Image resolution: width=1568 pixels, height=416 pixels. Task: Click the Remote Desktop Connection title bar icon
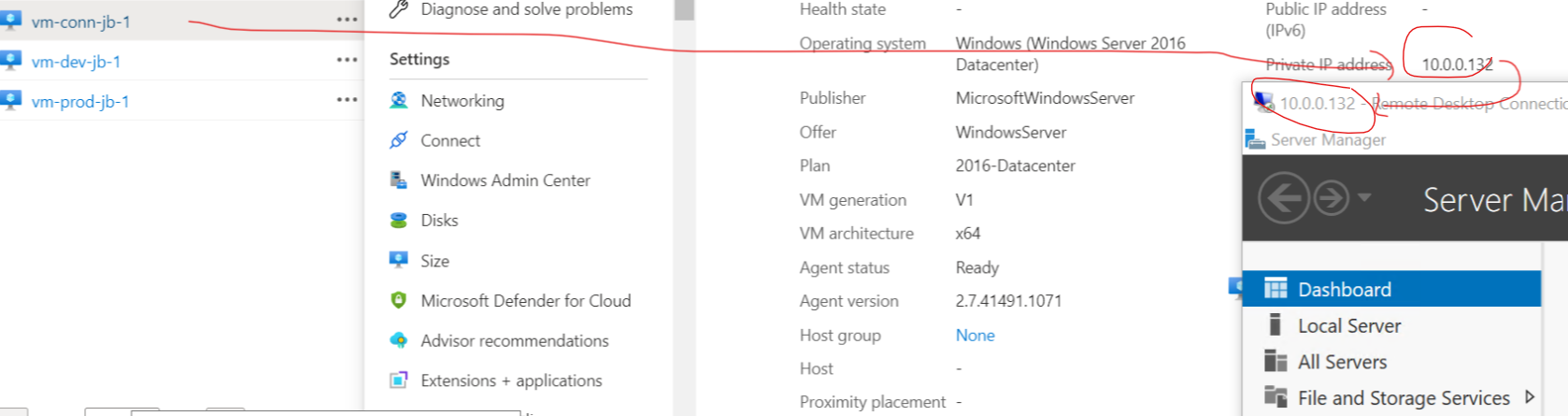(1263, 103)
